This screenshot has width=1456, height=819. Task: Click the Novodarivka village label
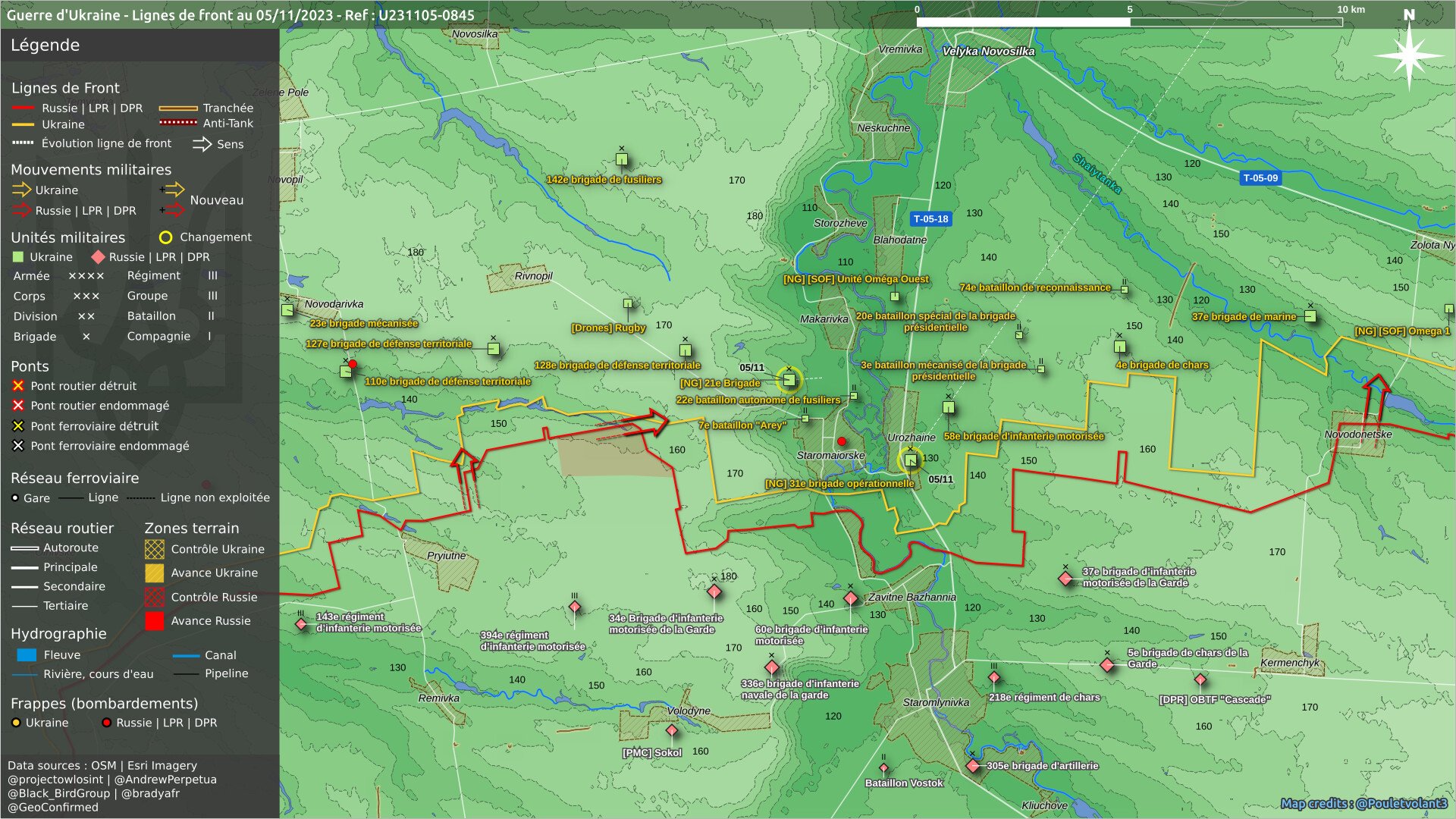tap(334, 304)
